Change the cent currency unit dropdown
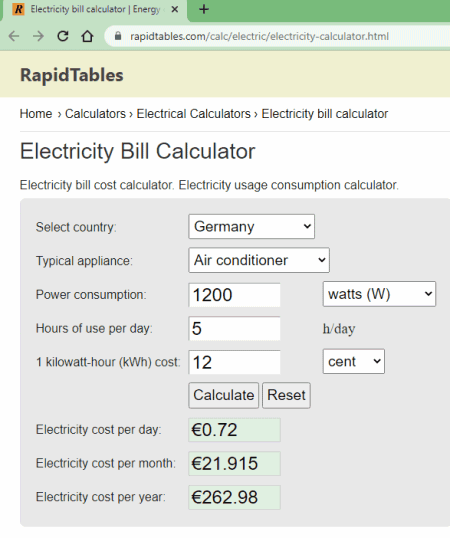This screenshot has height=538, width=450. click(x=354, y=361)
